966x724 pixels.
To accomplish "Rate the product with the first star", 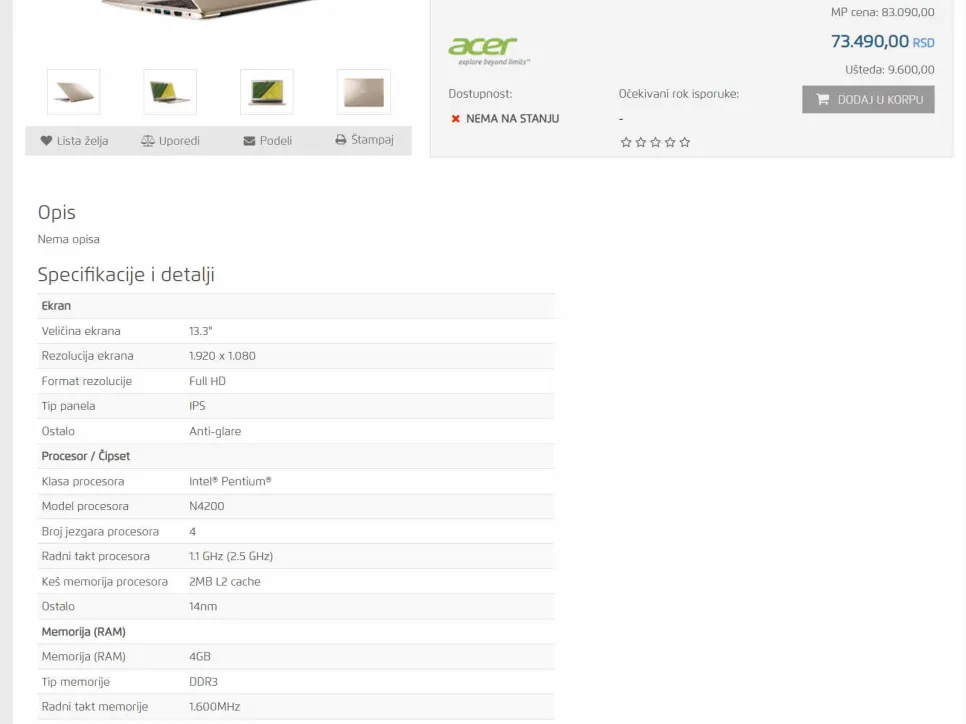I will [626, 142].
